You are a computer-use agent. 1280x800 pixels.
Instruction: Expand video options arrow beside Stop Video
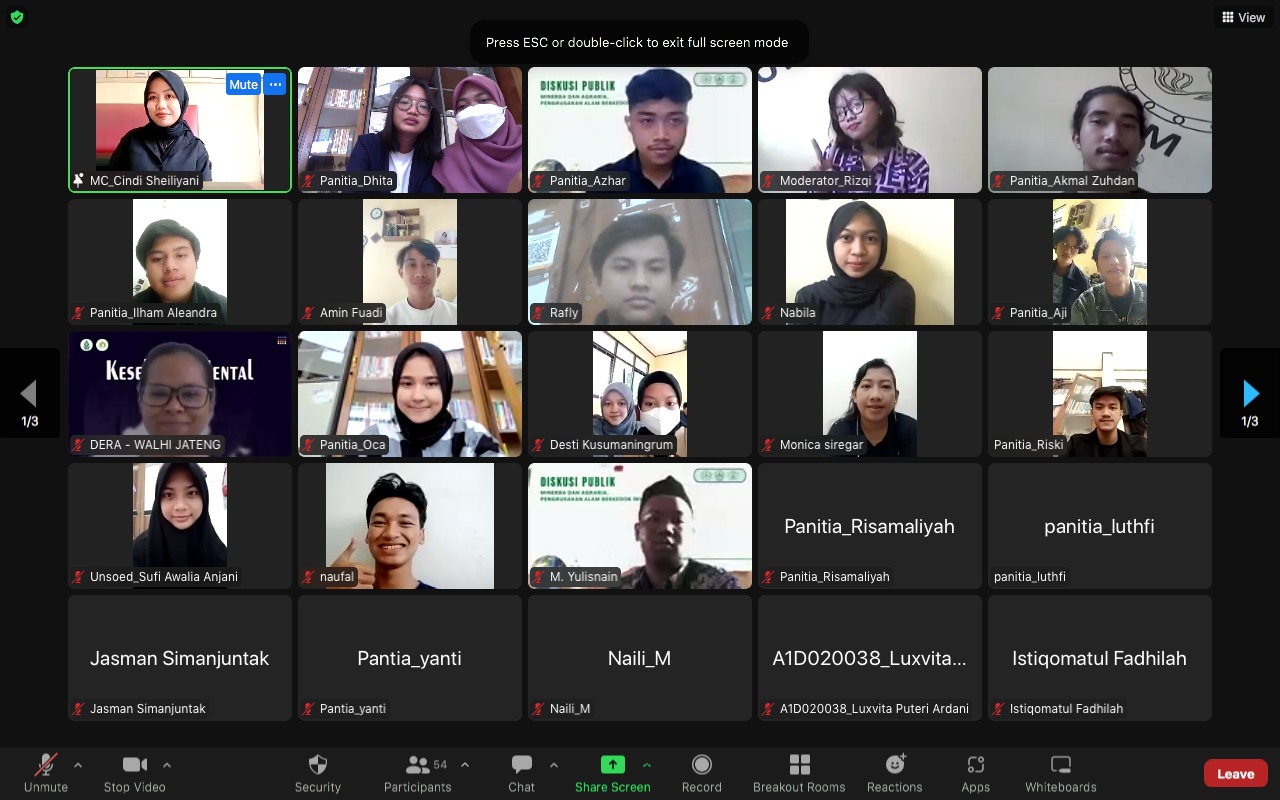point(167,765)
